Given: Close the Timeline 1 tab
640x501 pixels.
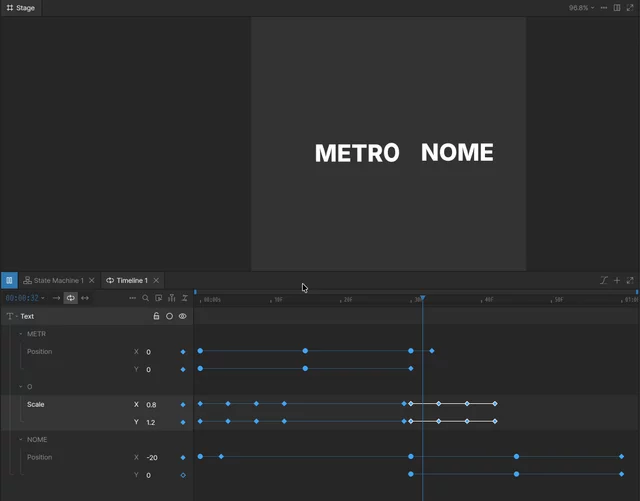Looking at the screenshot, I should [x=156, y=281].
